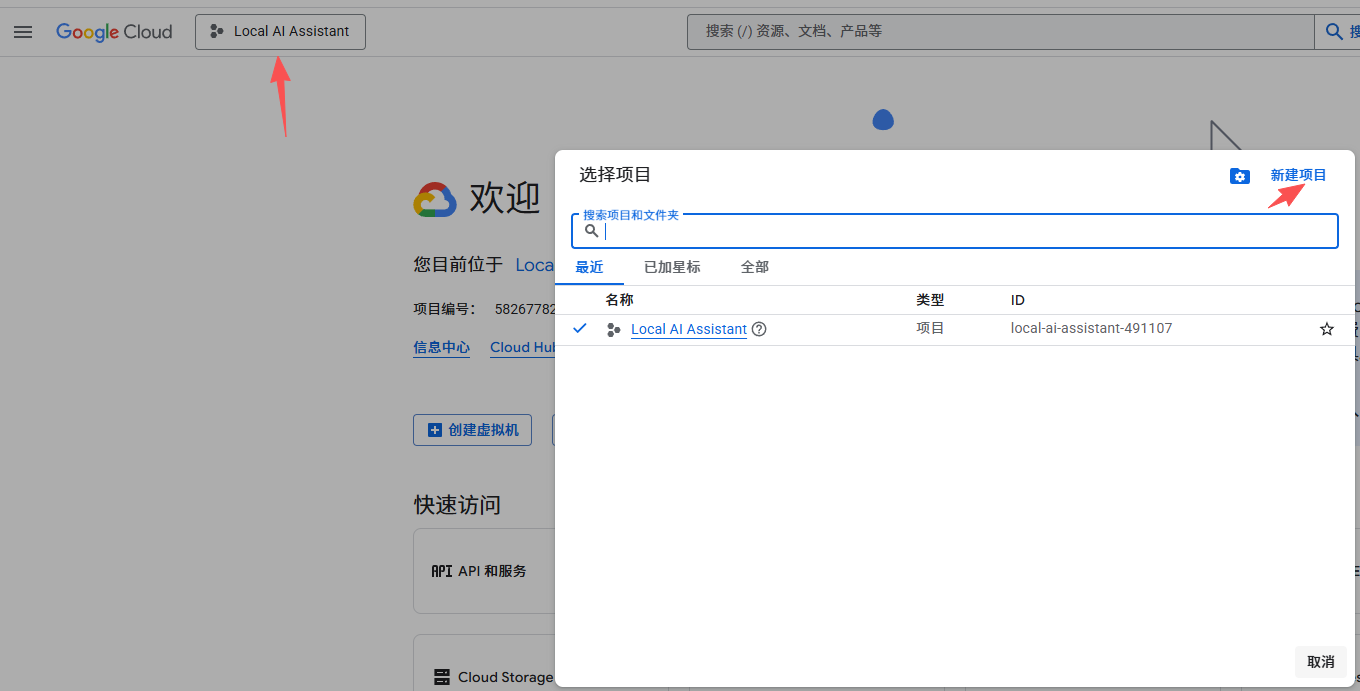1360x691 pixels.
Task: Click the Google Cloud logo beside 欢迎
Action: coord(435,200)
